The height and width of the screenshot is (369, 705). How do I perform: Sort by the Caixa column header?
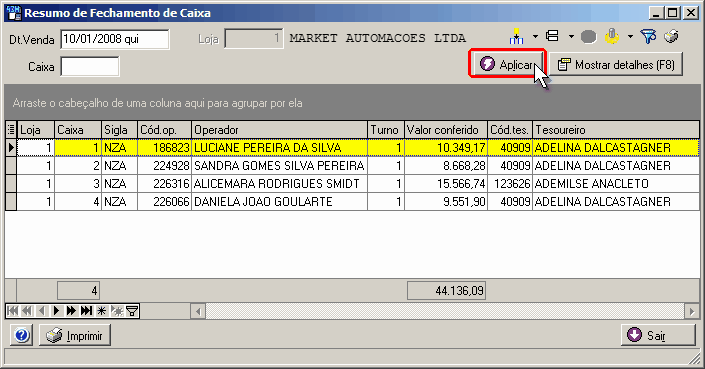tap(78, 130)
